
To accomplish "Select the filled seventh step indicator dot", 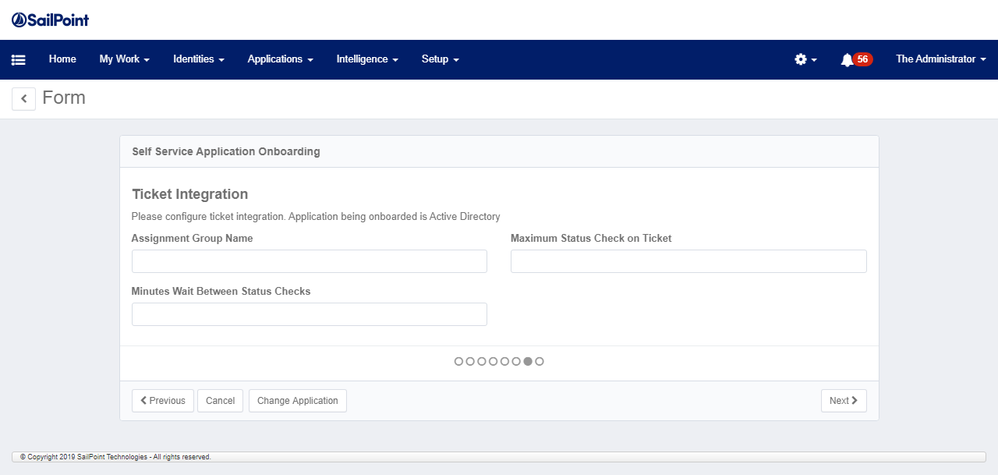I will click(528, 361).
